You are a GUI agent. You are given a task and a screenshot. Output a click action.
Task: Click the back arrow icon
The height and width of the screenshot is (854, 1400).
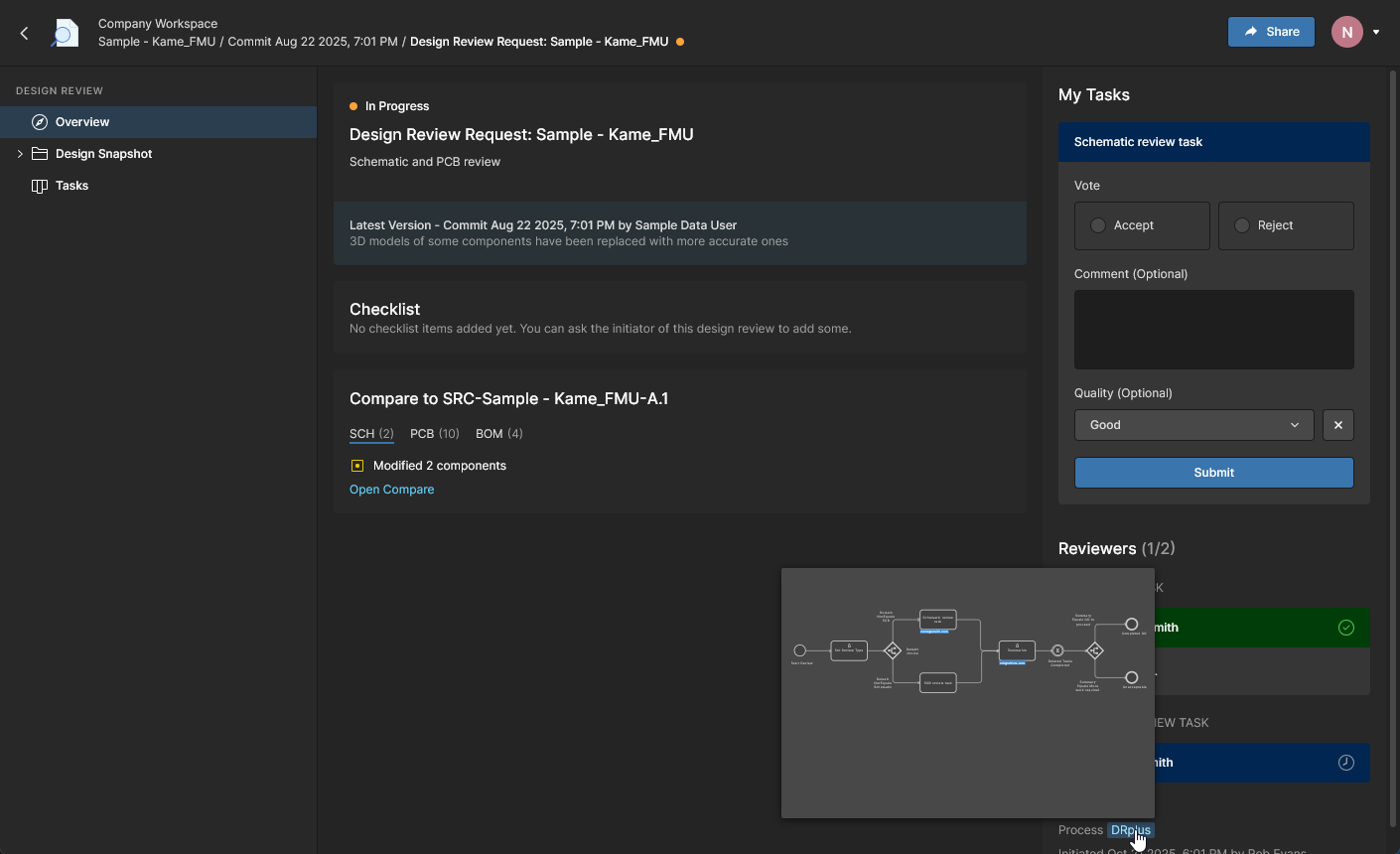click(24, 33)
